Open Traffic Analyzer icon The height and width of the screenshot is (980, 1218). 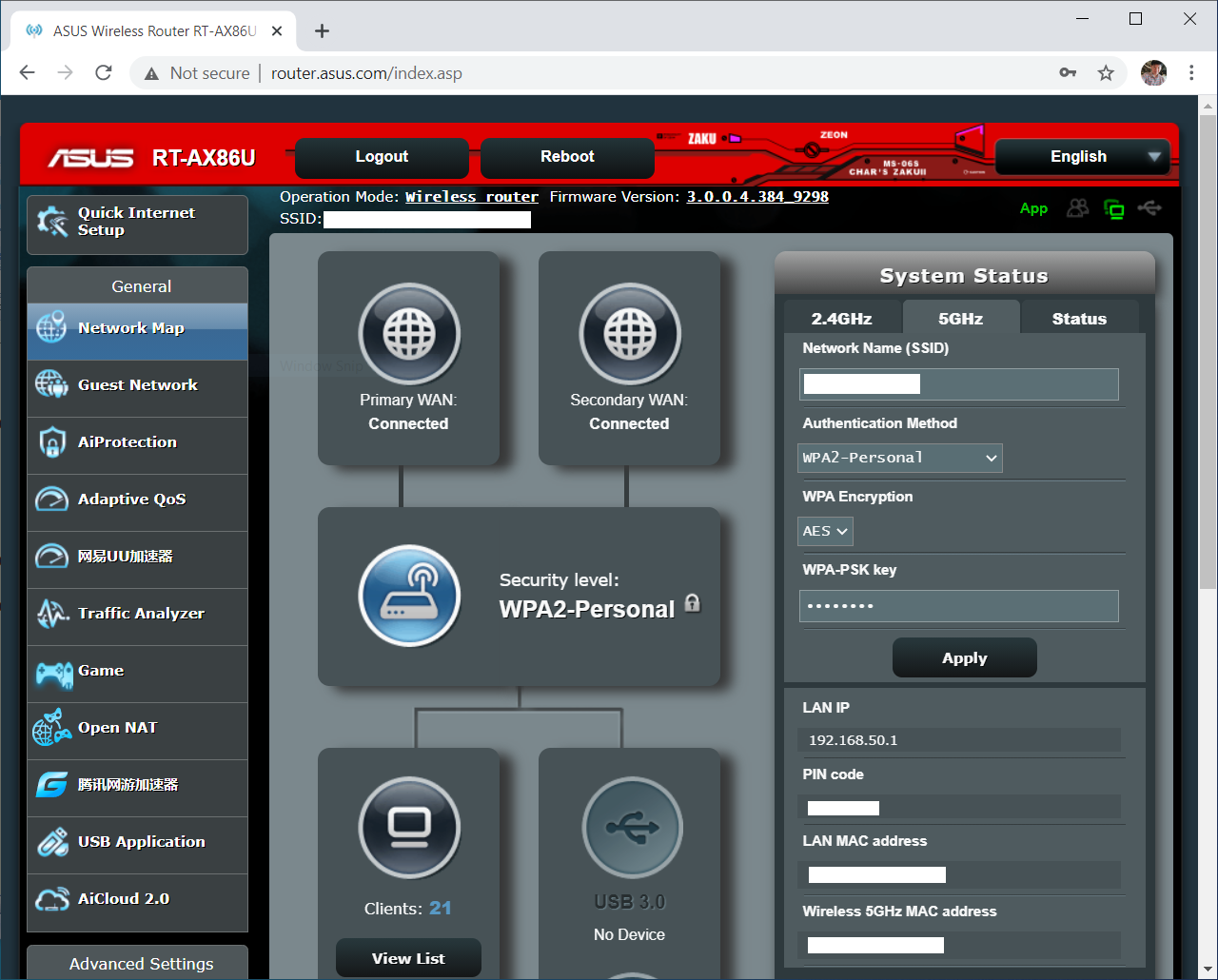pyautogui.click(x=51, y=613)
